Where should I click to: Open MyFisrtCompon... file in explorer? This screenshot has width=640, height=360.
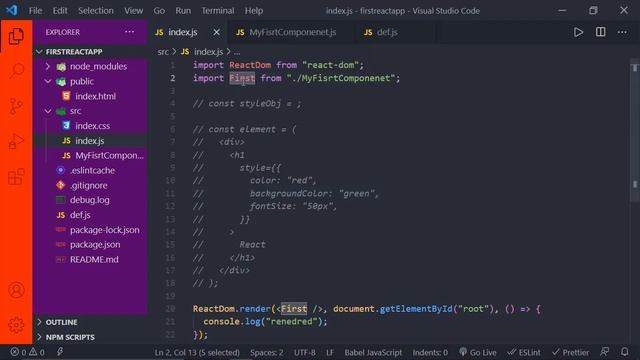click(91, 156)
